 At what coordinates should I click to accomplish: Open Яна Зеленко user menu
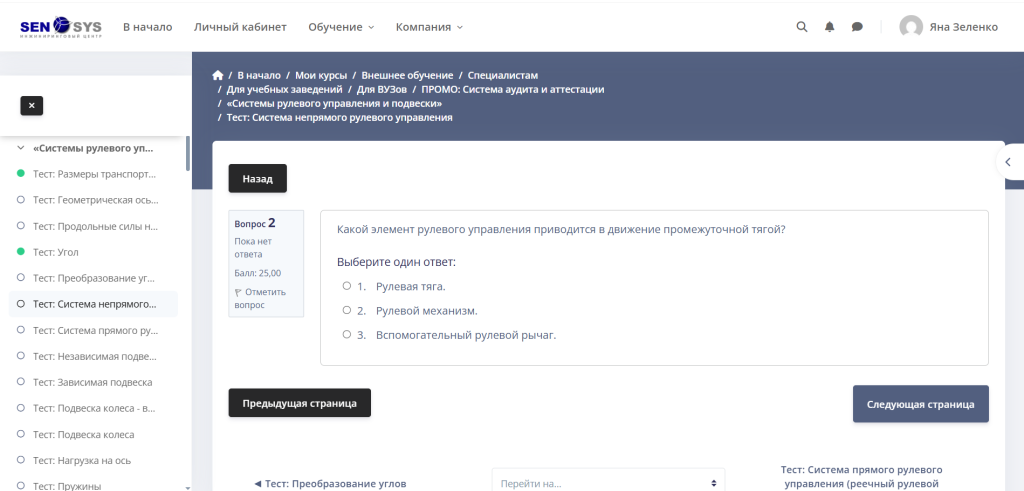pos(948,27)
